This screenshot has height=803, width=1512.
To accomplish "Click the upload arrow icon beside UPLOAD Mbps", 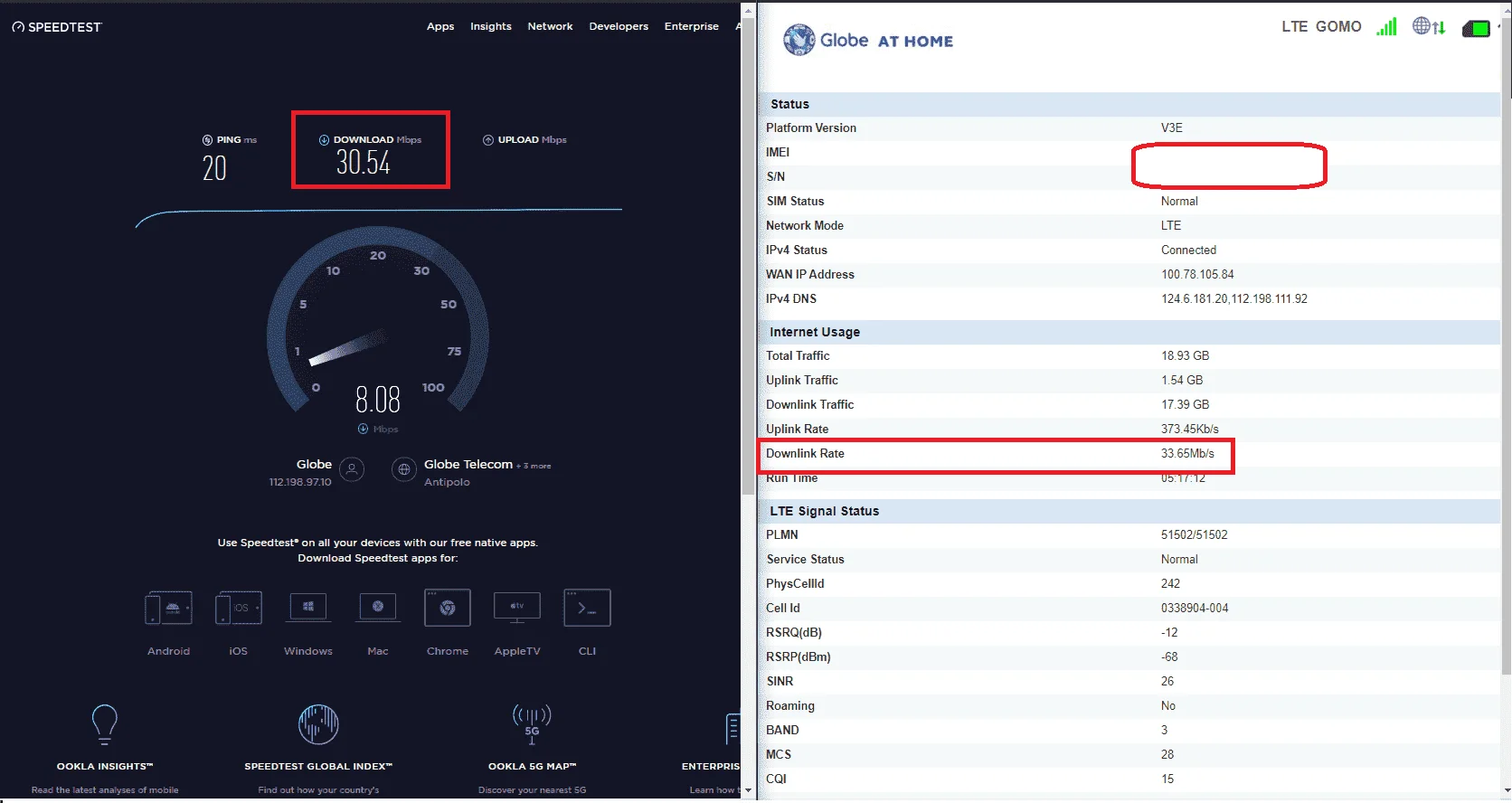I will click(488, 140).
